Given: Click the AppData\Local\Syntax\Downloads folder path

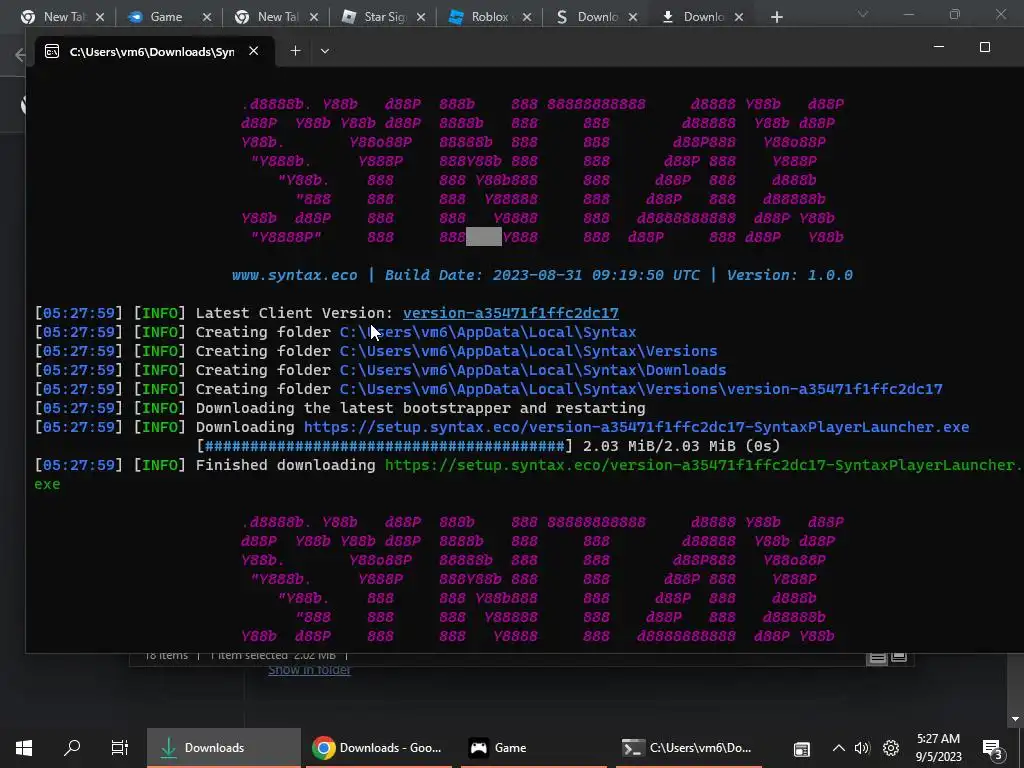Looking at the screenshot, I should (533, 370).
